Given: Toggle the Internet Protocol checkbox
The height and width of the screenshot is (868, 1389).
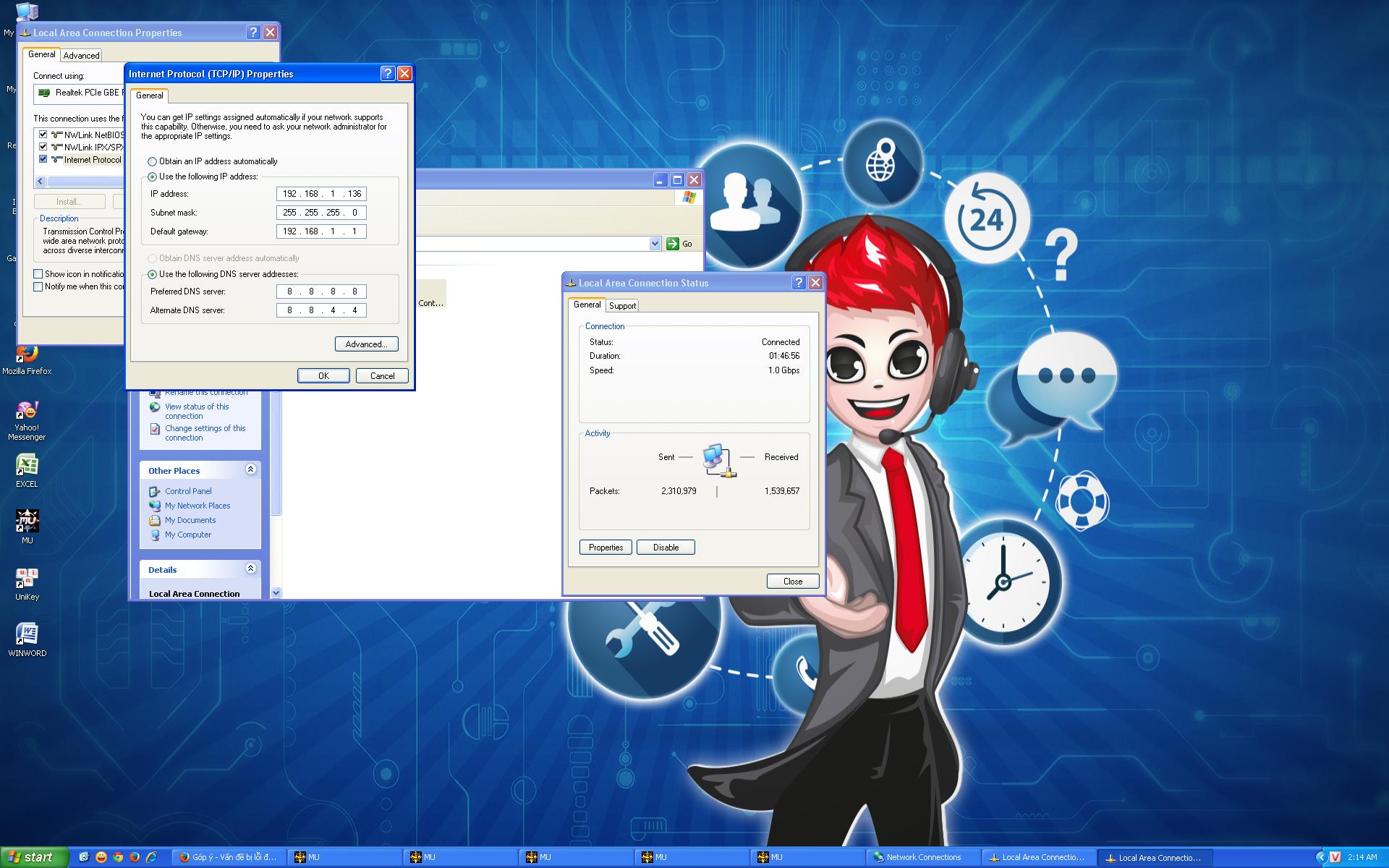Looking at the screenshot, I should pyautogui.click(x=43, y=158).
